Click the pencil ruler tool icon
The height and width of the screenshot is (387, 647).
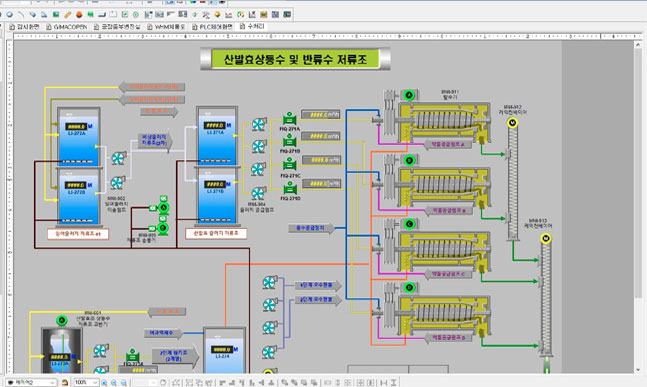point(68,15)
